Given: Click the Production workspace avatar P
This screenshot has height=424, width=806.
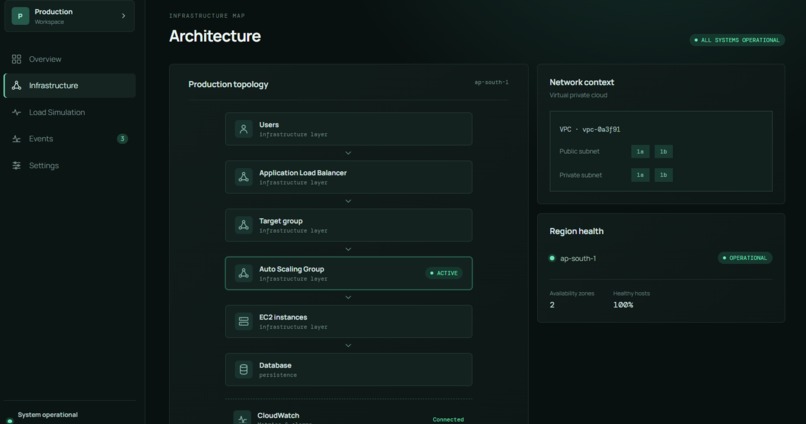Looking at the screenshot, I should tap(20, 16).
